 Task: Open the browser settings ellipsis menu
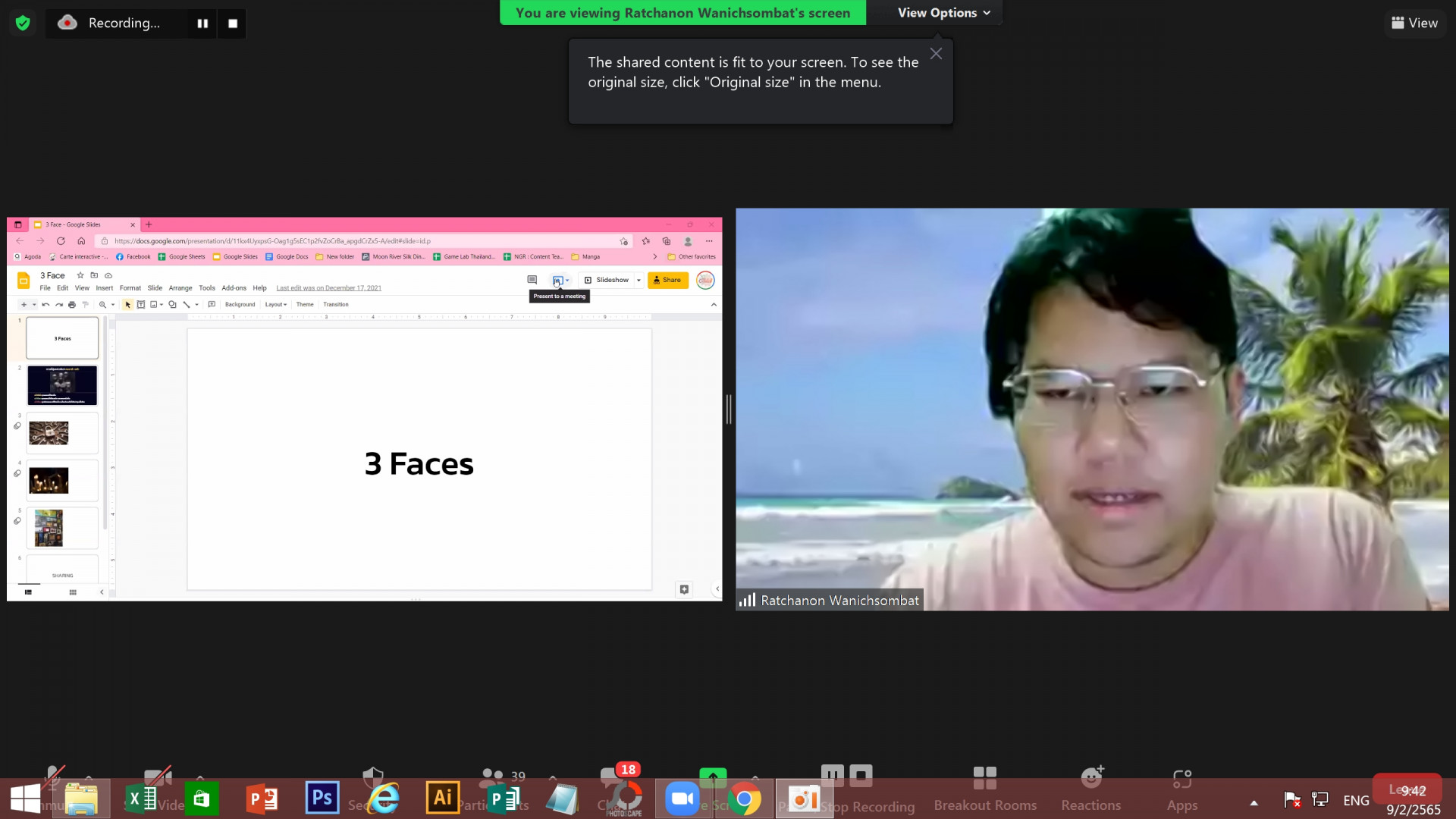[709, 241]
